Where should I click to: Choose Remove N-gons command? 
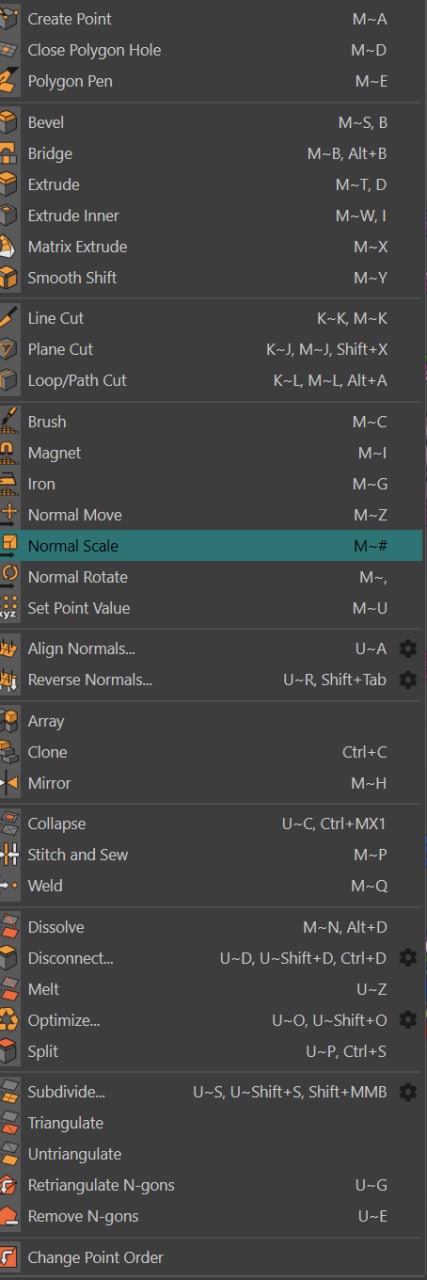coord(211,1216)
